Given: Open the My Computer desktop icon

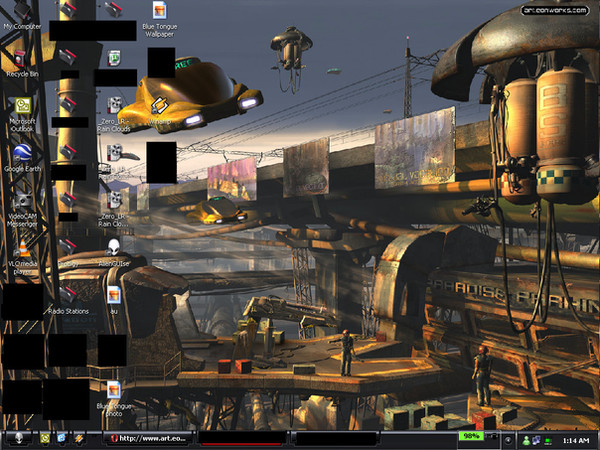Looking at the screenshot, I should (x=22, y=15).
